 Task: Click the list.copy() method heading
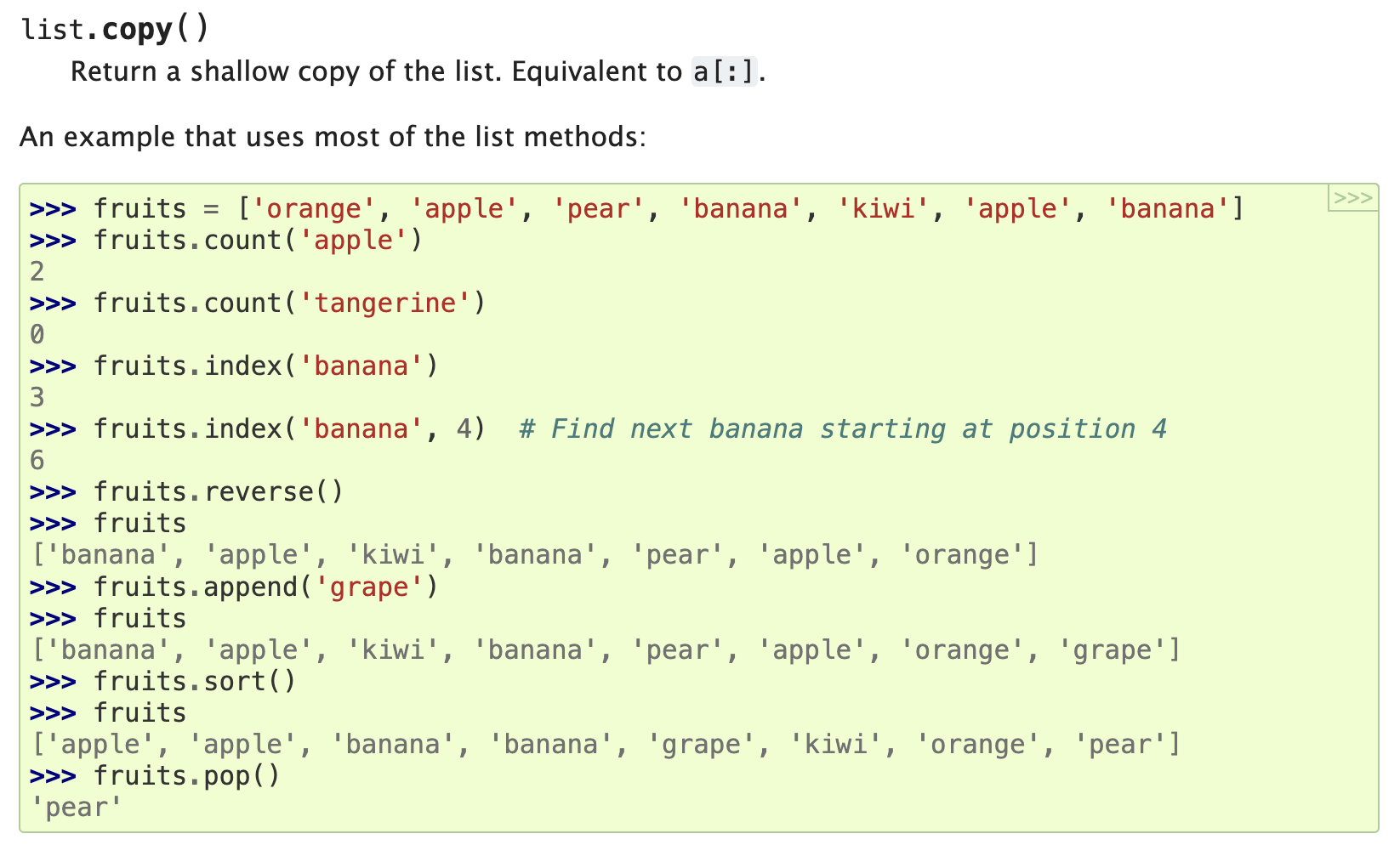point(115,30)
